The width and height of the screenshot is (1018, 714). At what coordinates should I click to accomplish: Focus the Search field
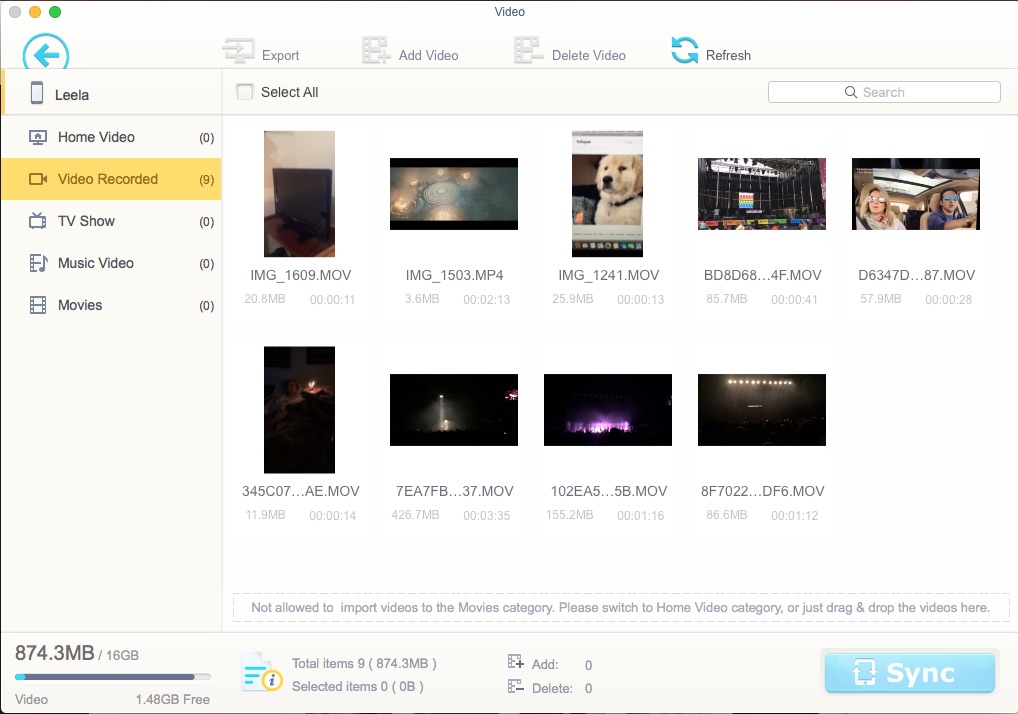click(x=884, y=92)
